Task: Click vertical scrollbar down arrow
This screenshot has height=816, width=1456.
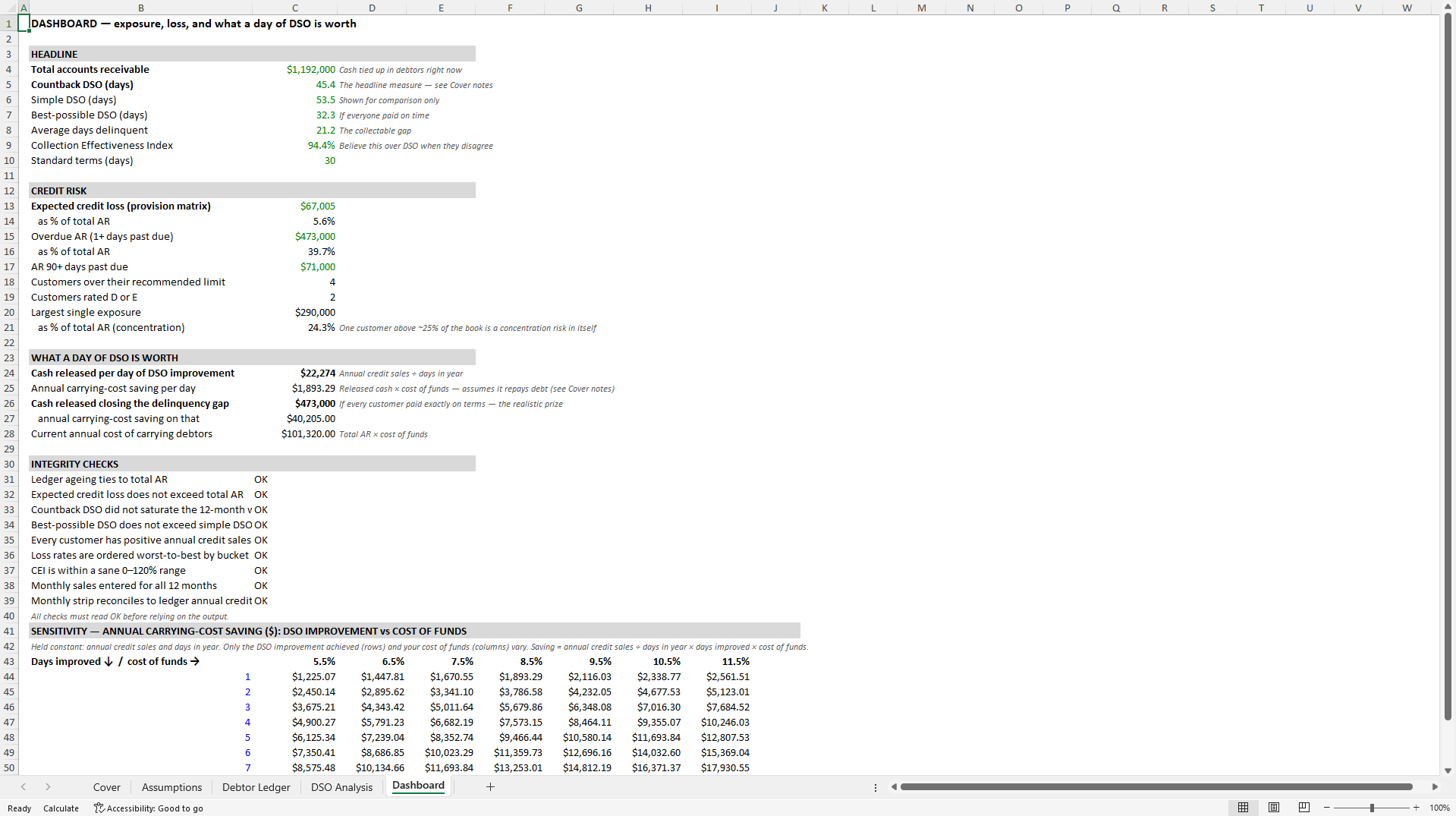Action: [x=1448, y=770]
